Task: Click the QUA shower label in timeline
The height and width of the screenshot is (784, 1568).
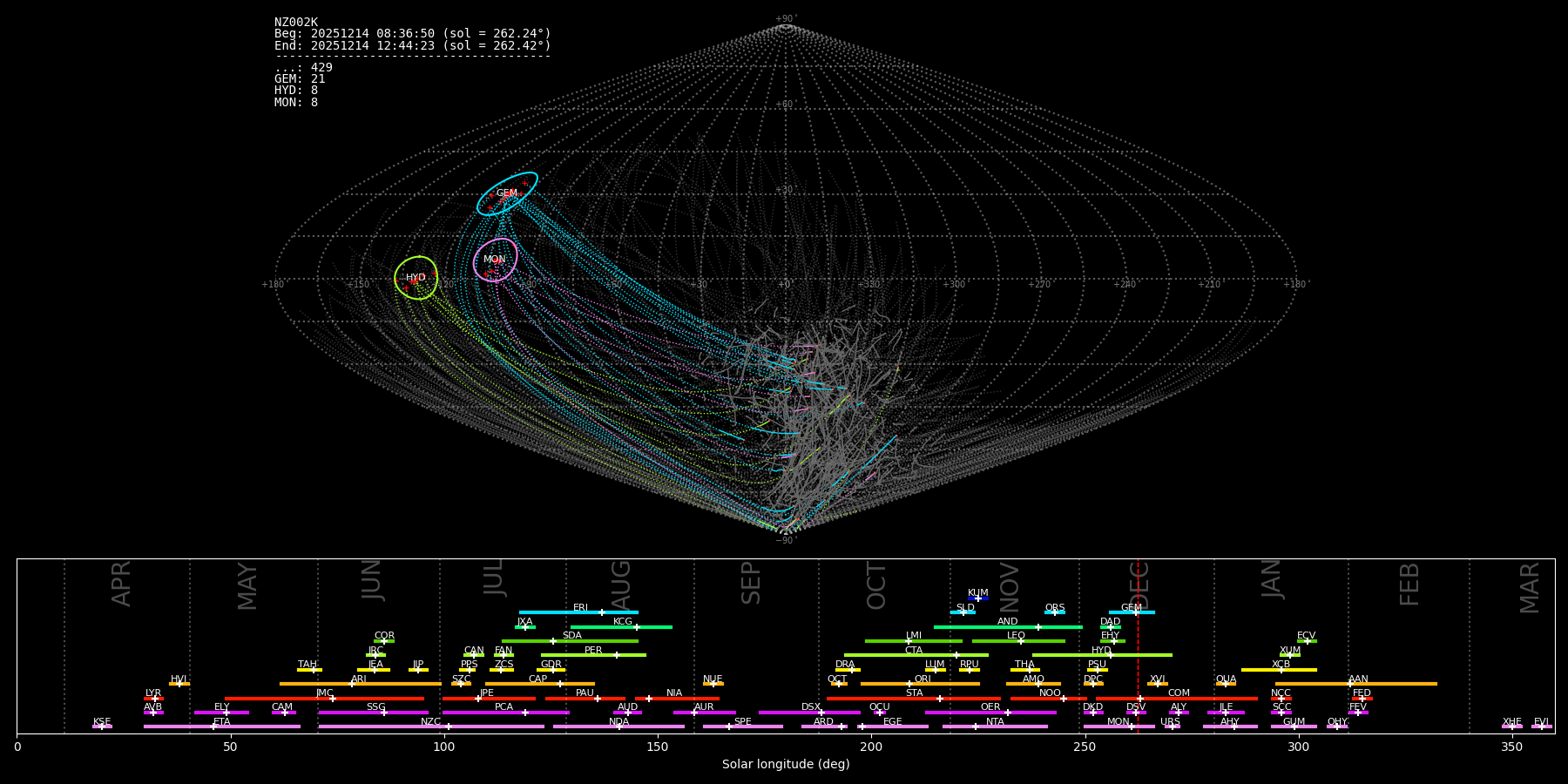Action: click(x=1226, y=679)
